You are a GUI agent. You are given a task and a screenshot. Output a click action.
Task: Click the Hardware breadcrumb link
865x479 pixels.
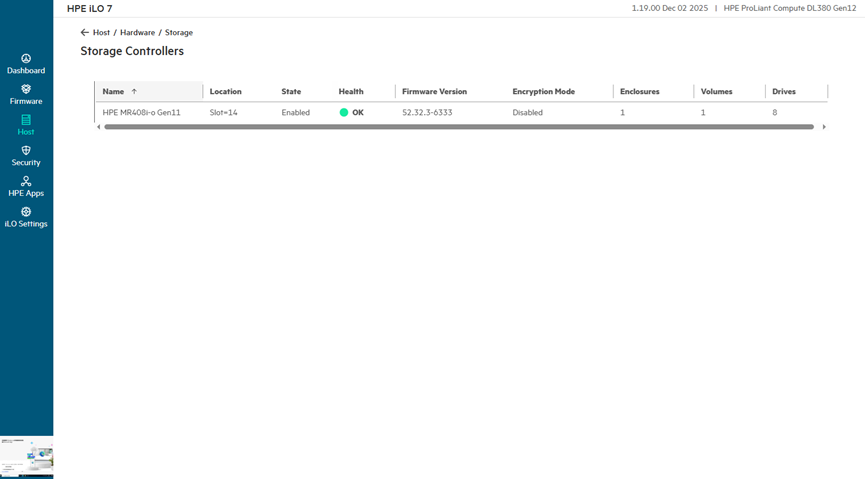137,33
